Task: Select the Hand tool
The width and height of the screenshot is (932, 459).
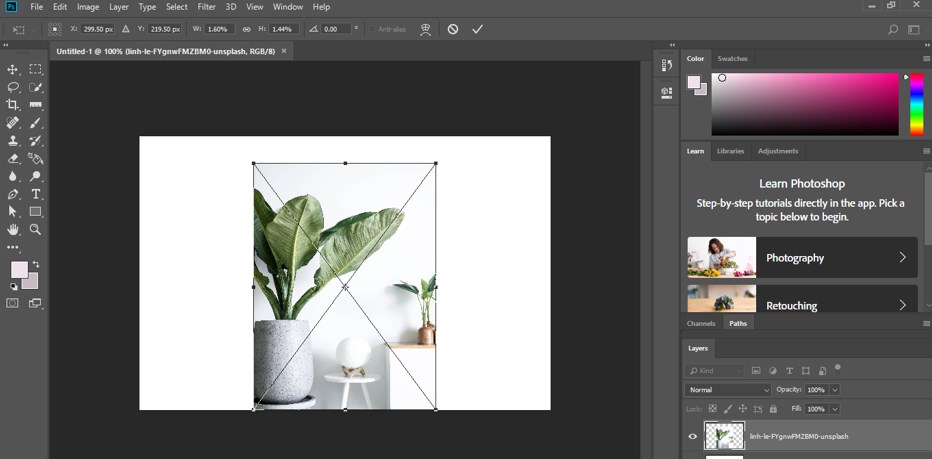Action: (x=12, y=230)
